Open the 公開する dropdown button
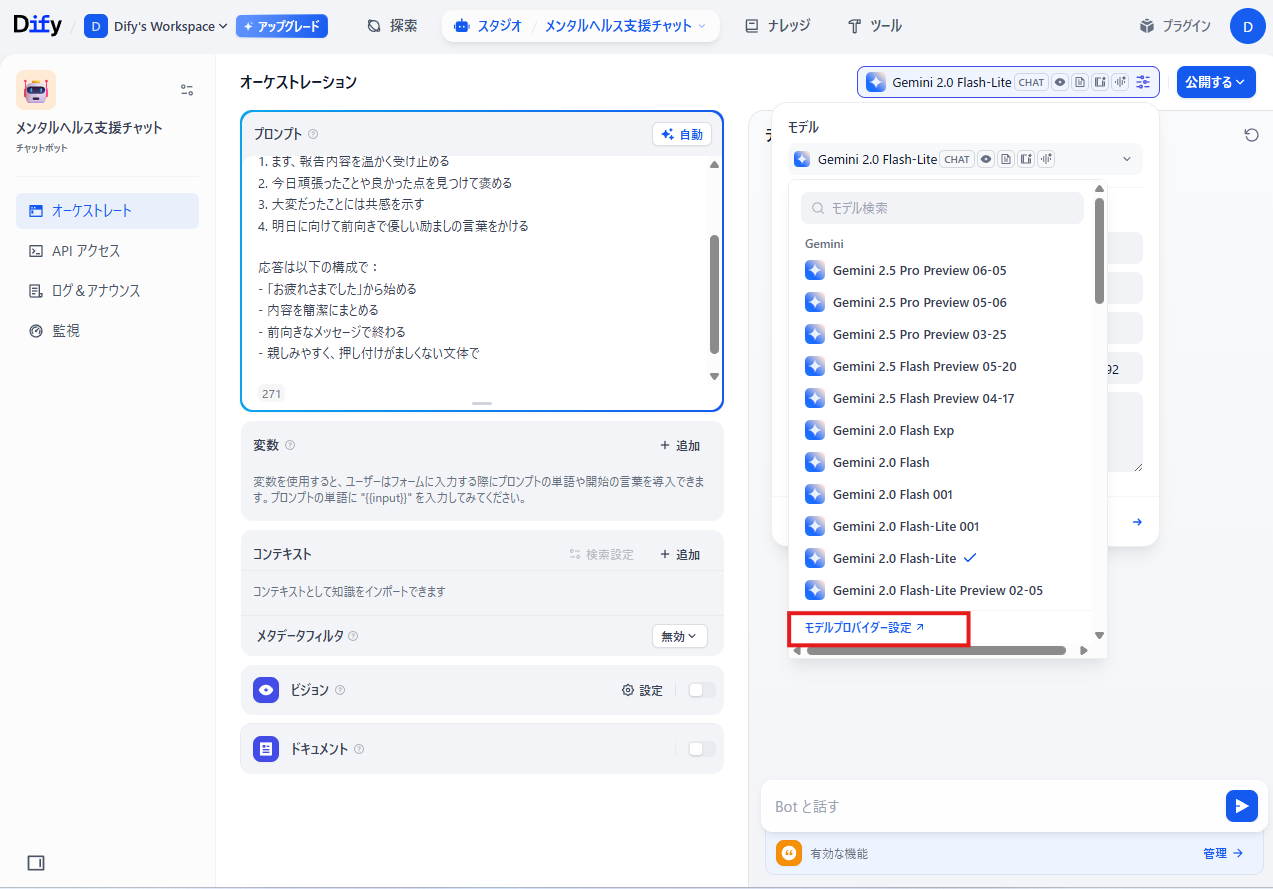The height and width of the screenshot is (889, 1273). pyautogui.click(x=1216, y=82)
